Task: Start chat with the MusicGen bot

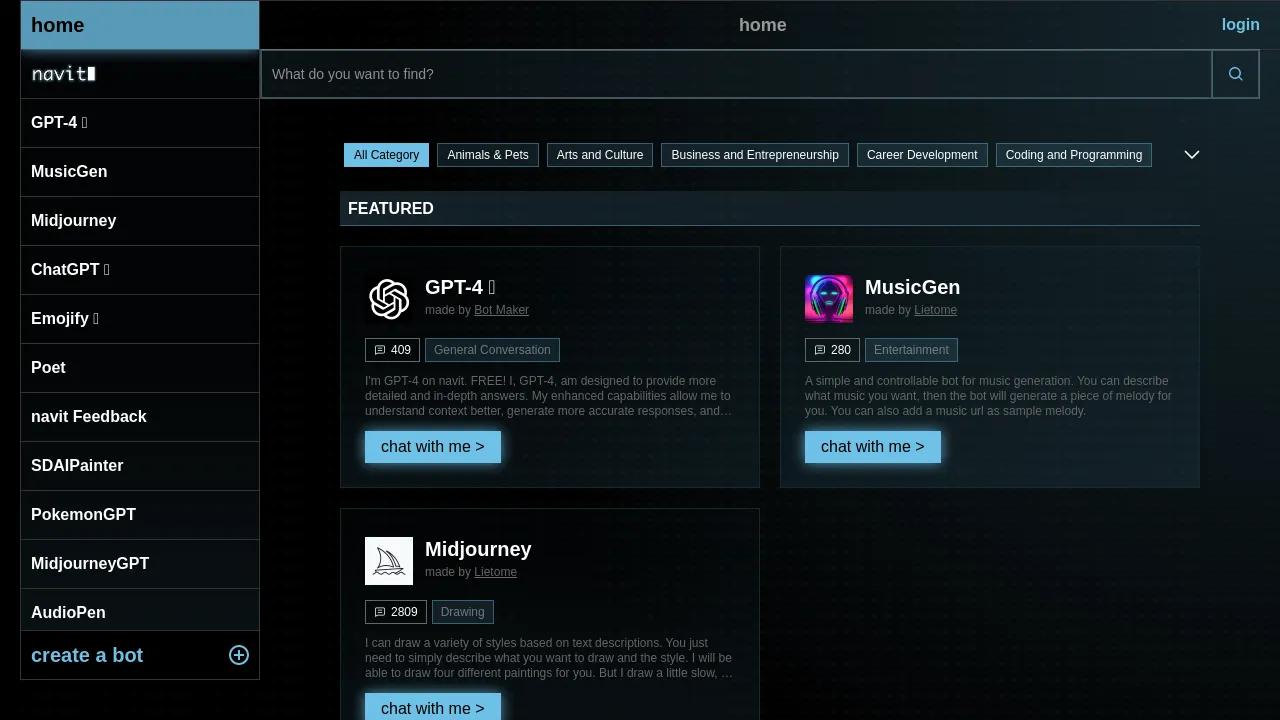Action: [873, 447]
